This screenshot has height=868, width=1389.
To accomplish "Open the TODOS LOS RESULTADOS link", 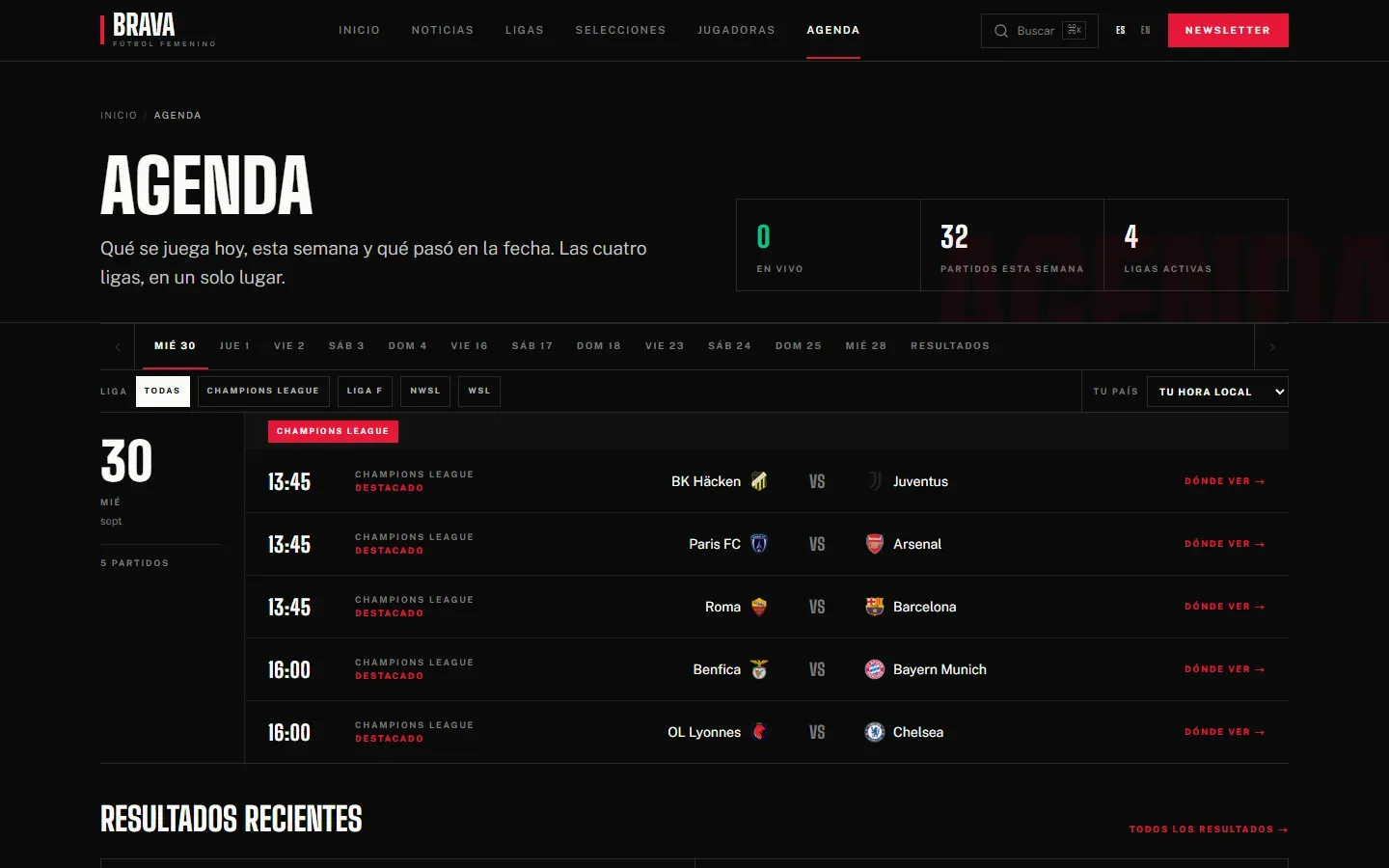I will 1209,829.
